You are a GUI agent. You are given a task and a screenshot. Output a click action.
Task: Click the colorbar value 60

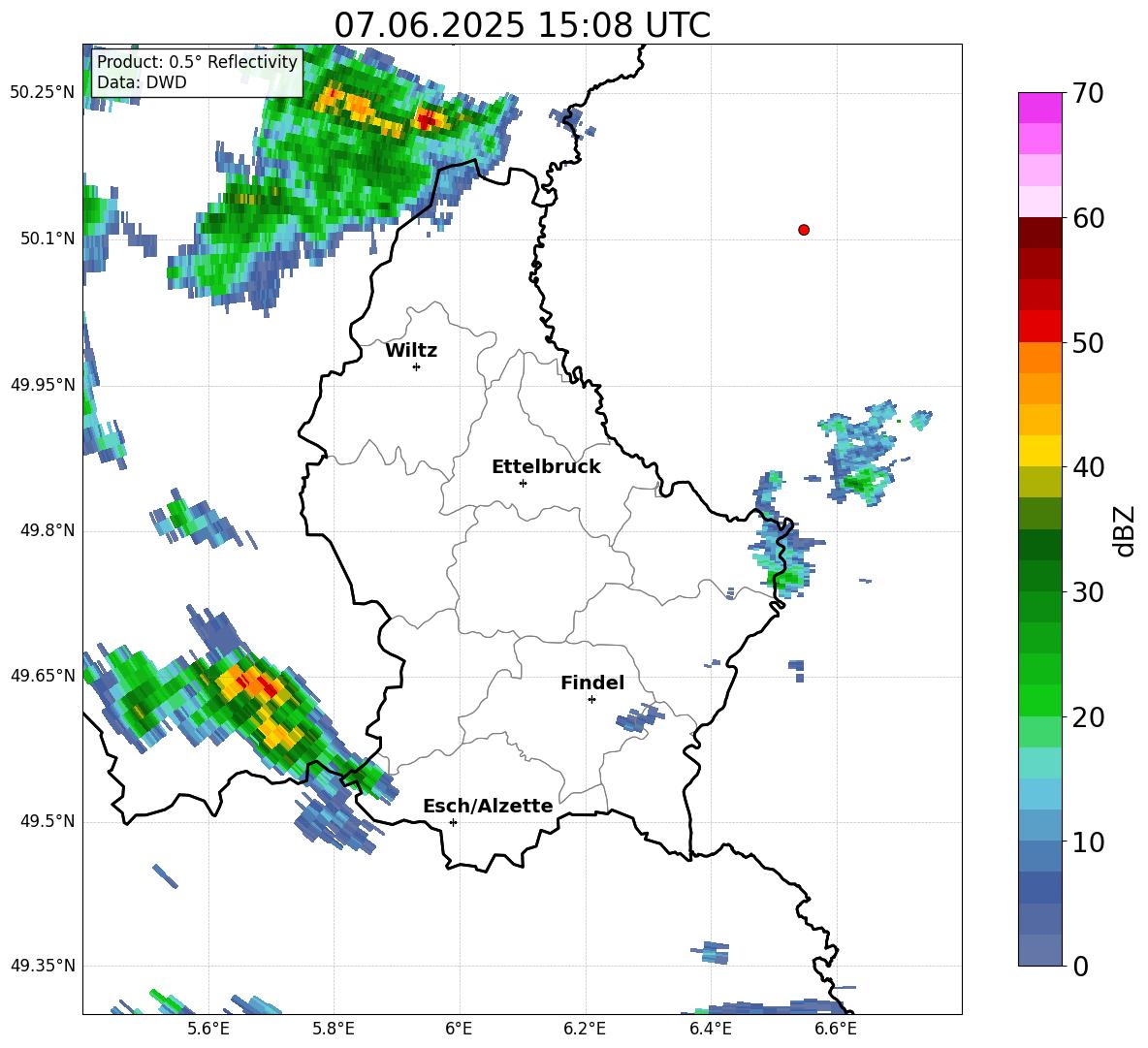(x=1088, y=218)
